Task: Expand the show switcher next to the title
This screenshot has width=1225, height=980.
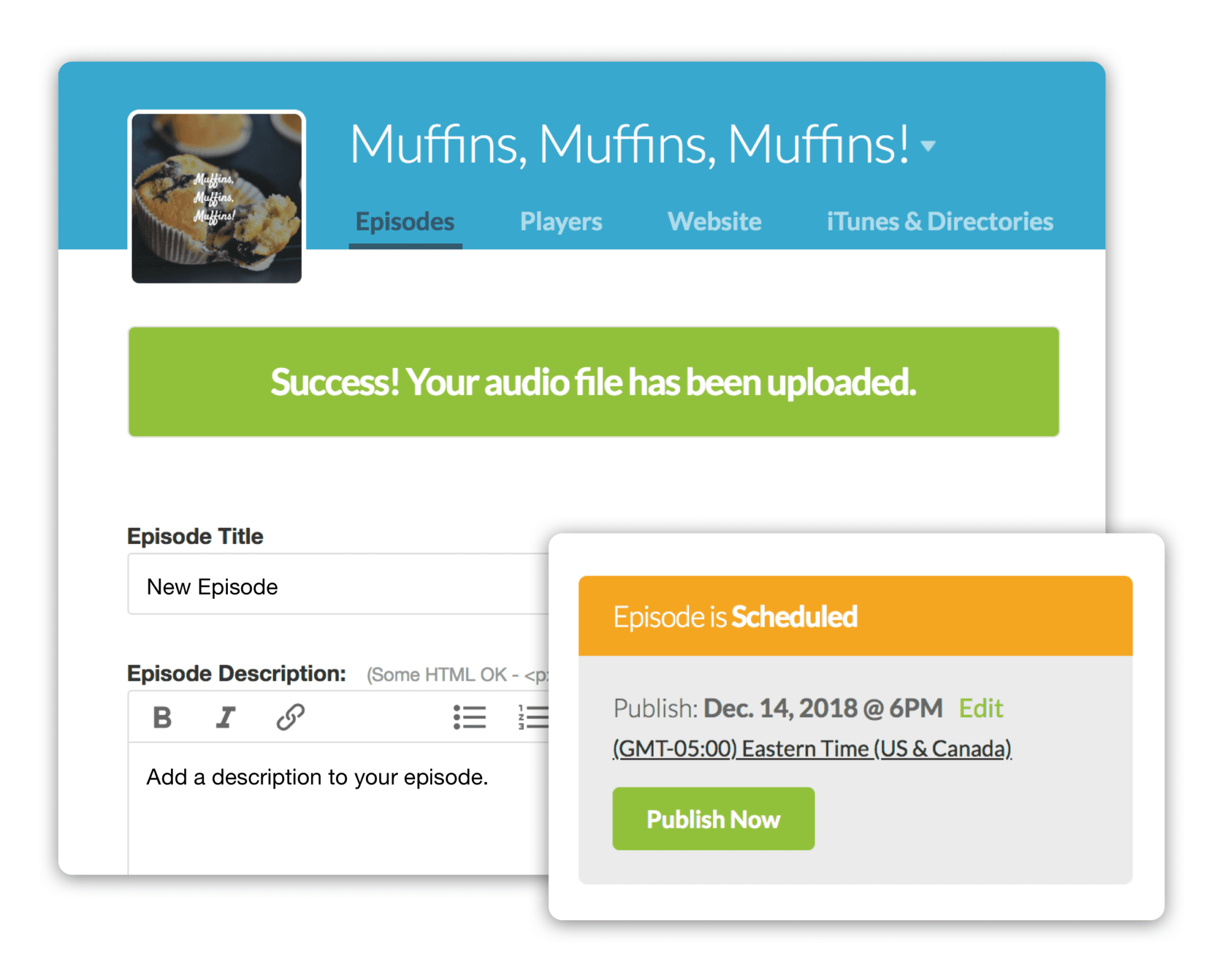Action: tap(928, 145)
